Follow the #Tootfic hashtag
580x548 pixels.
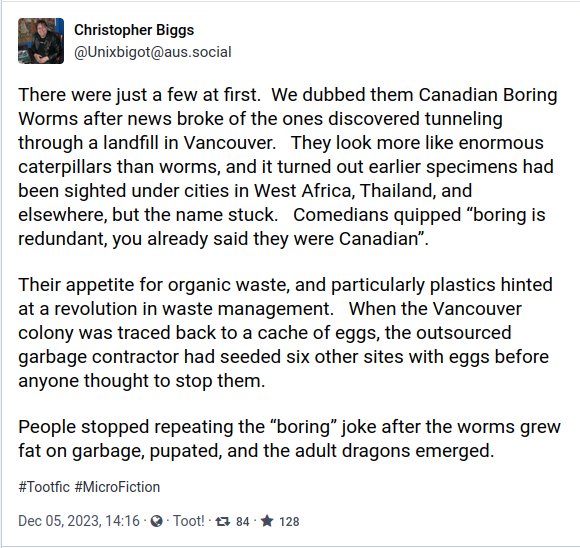pyautogui.click(x=44, y=487)
